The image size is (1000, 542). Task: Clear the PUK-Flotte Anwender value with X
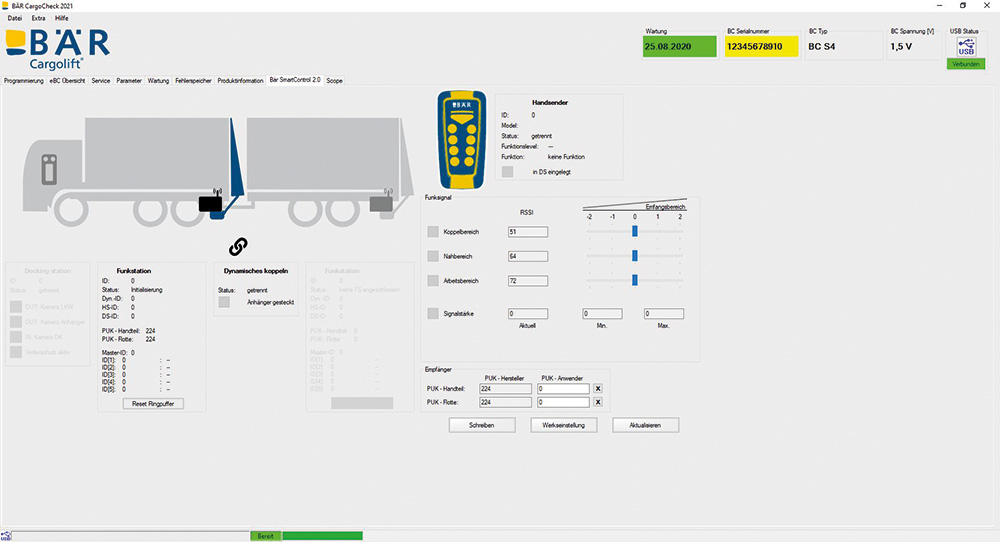click(598, 402)
